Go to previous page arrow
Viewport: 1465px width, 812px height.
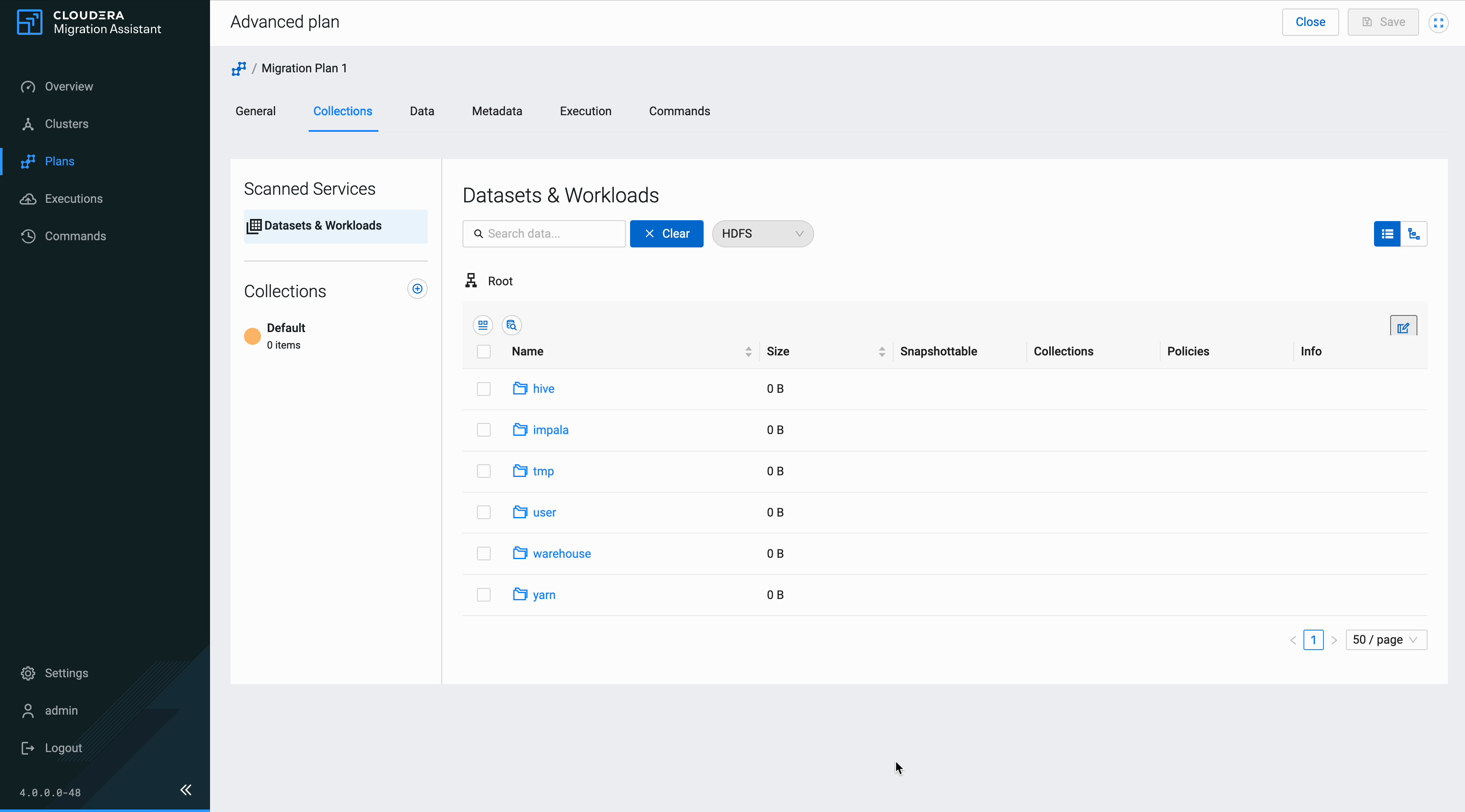click(1293, 640)
